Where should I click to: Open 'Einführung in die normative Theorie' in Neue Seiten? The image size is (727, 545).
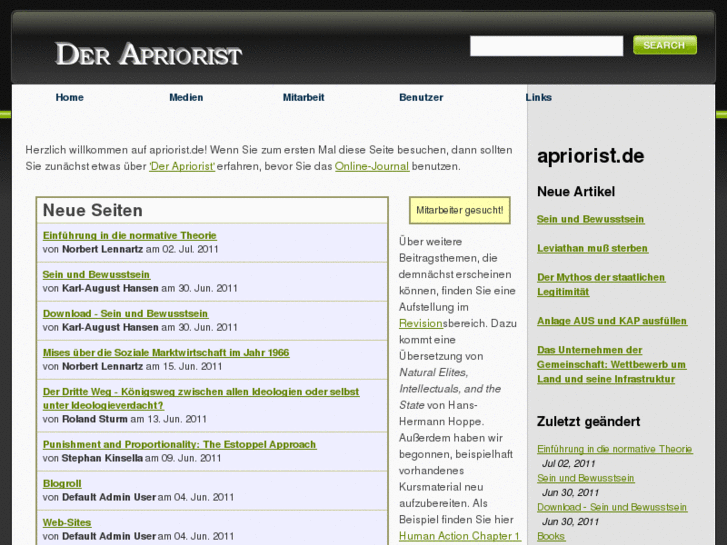coord(129,236)
